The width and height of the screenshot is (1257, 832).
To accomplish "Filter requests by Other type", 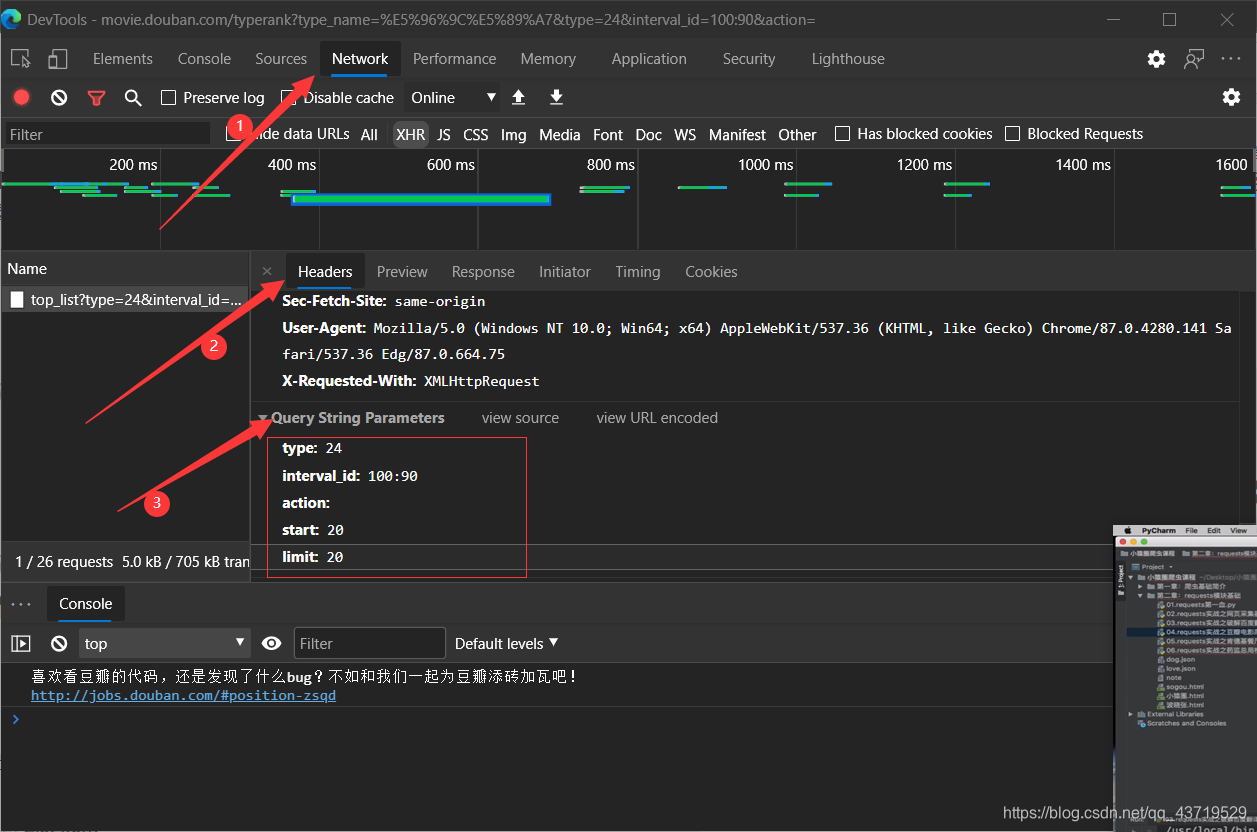I will pos(797,134).
